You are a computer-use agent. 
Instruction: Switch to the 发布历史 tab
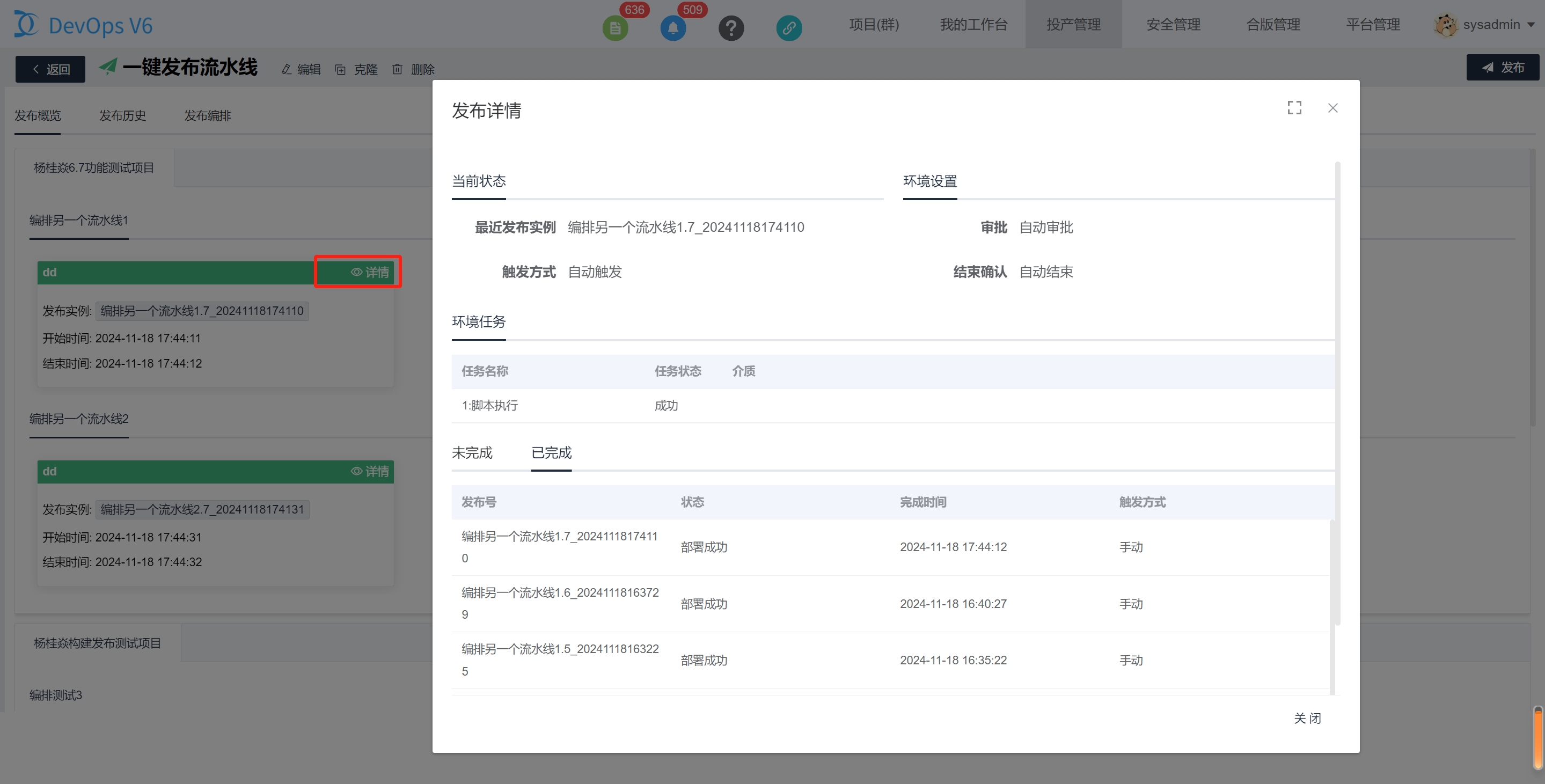(x=122, y=116)
